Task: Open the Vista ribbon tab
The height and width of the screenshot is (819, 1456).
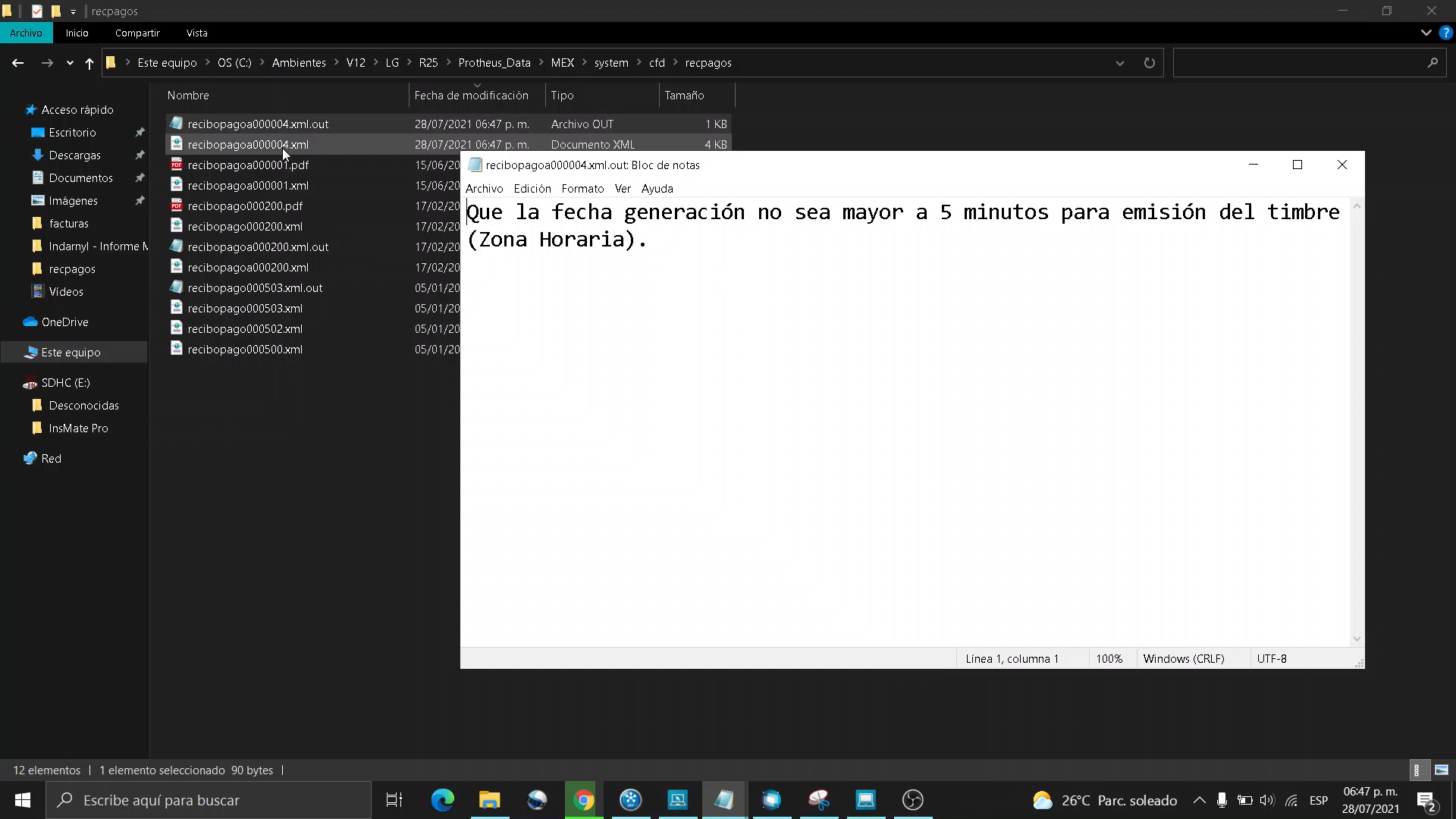Action: [x=196, y=33]
